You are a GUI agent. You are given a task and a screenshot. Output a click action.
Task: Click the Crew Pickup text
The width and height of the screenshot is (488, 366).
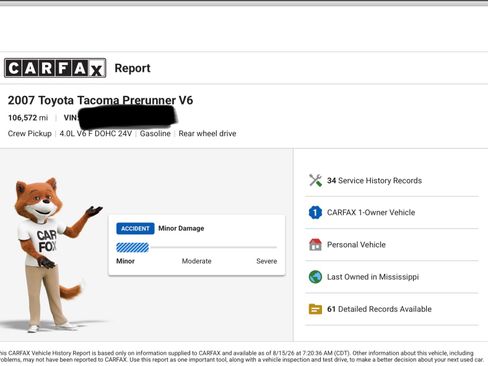point(30,133)
